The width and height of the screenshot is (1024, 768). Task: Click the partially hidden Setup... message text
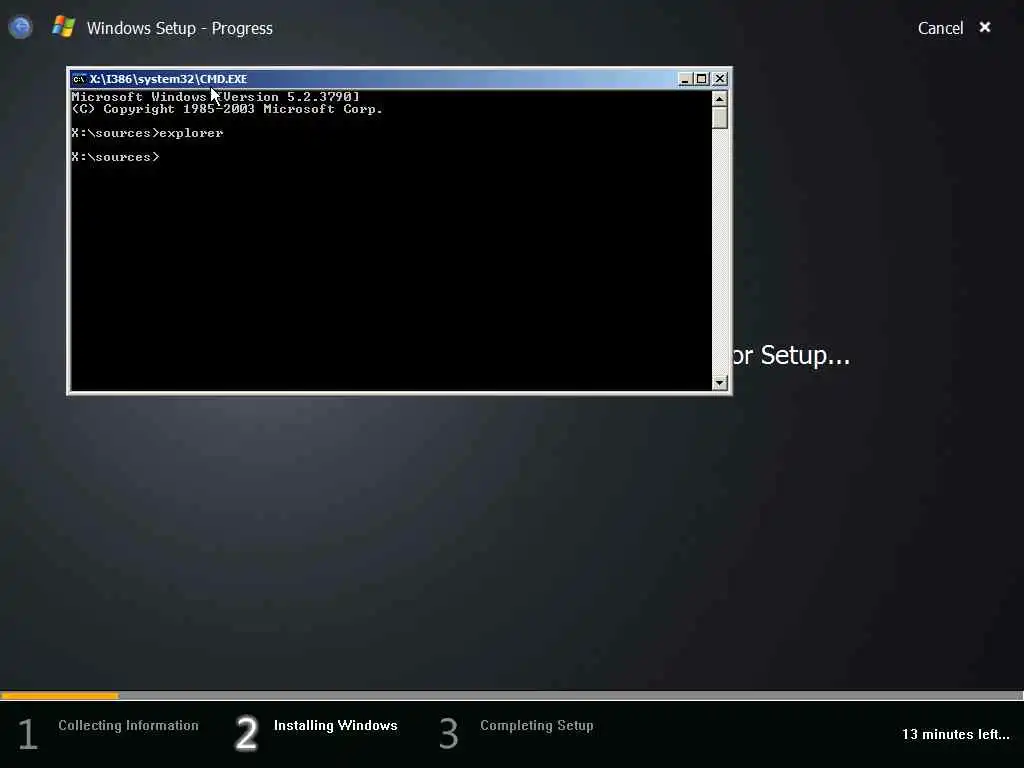coord(792,355)
